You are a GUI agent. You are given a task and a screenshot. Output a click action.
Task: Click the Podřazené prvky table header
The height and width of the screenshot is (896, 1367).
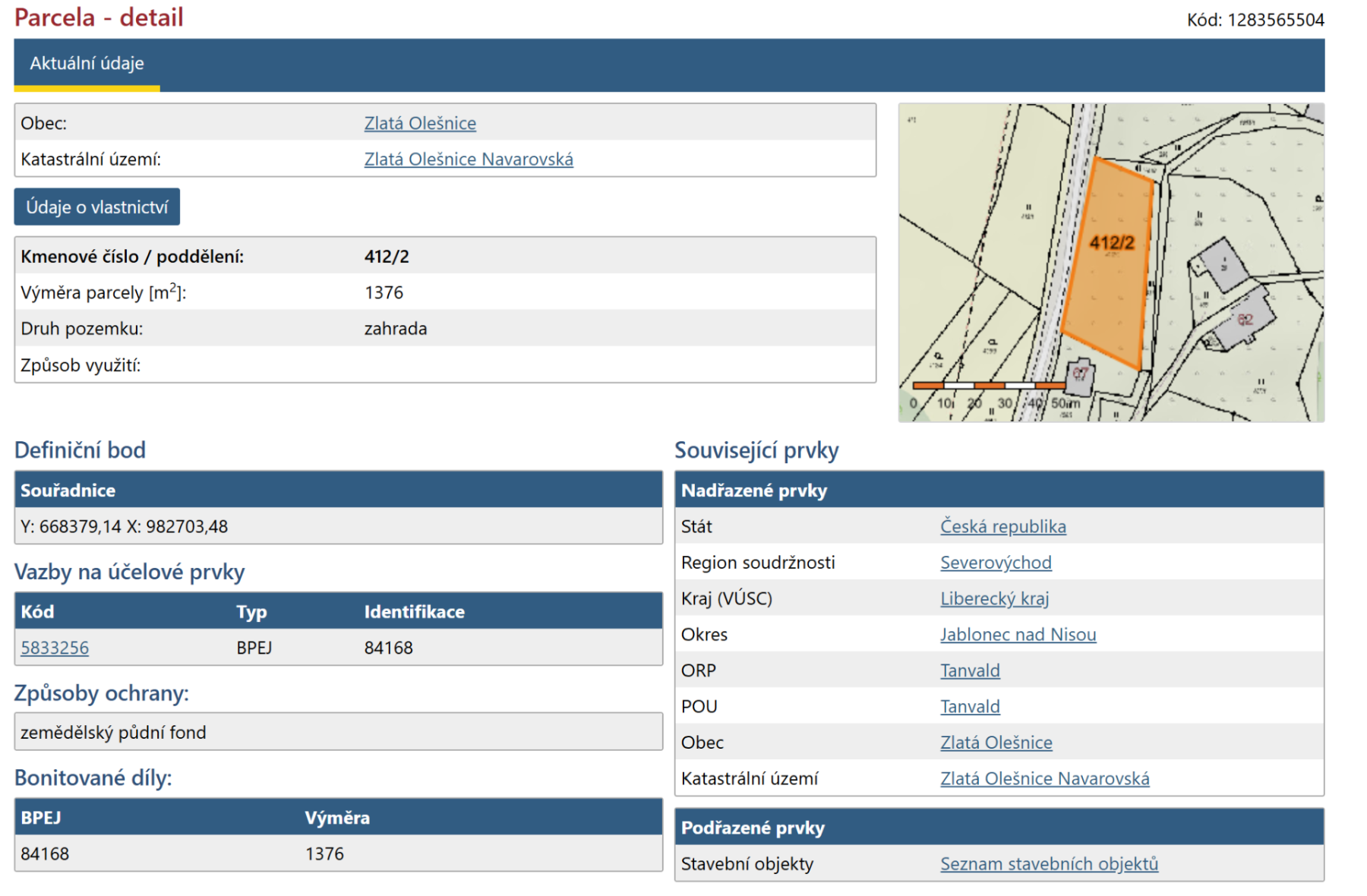coord(999,828)
